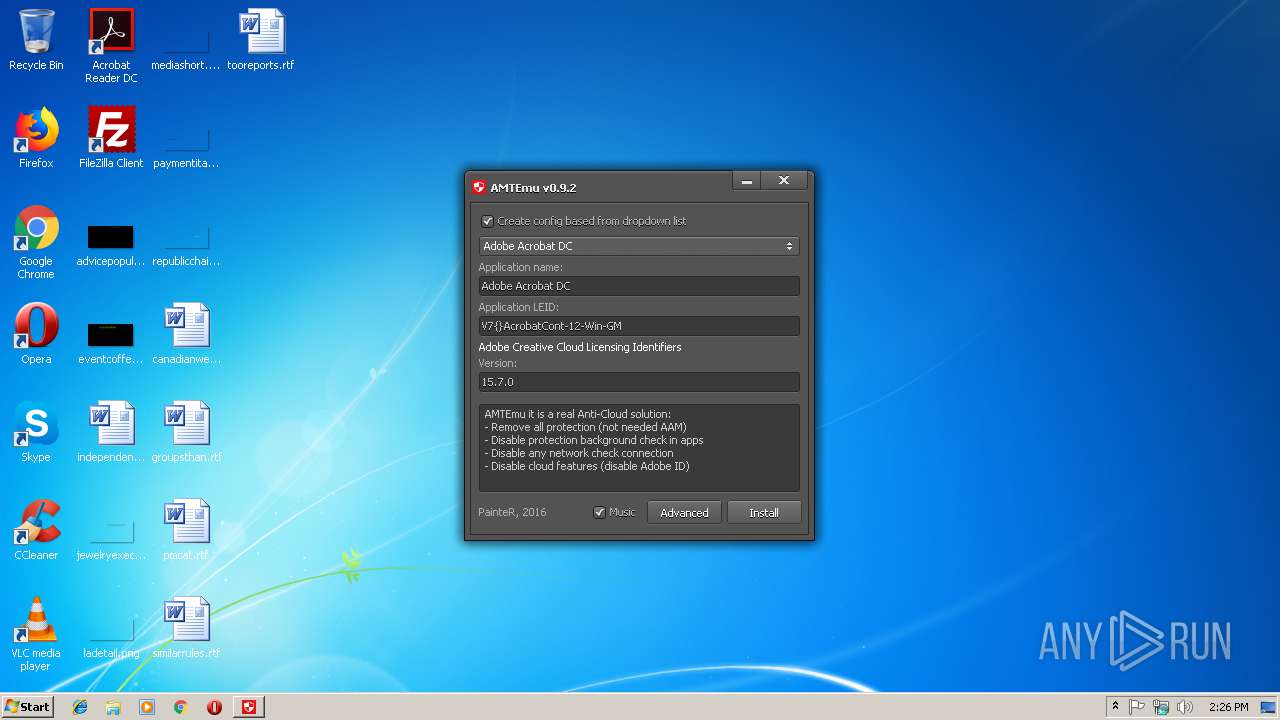Open the Start menu
This screenshot has height=720, width=1280.
[x=27, y=707]
